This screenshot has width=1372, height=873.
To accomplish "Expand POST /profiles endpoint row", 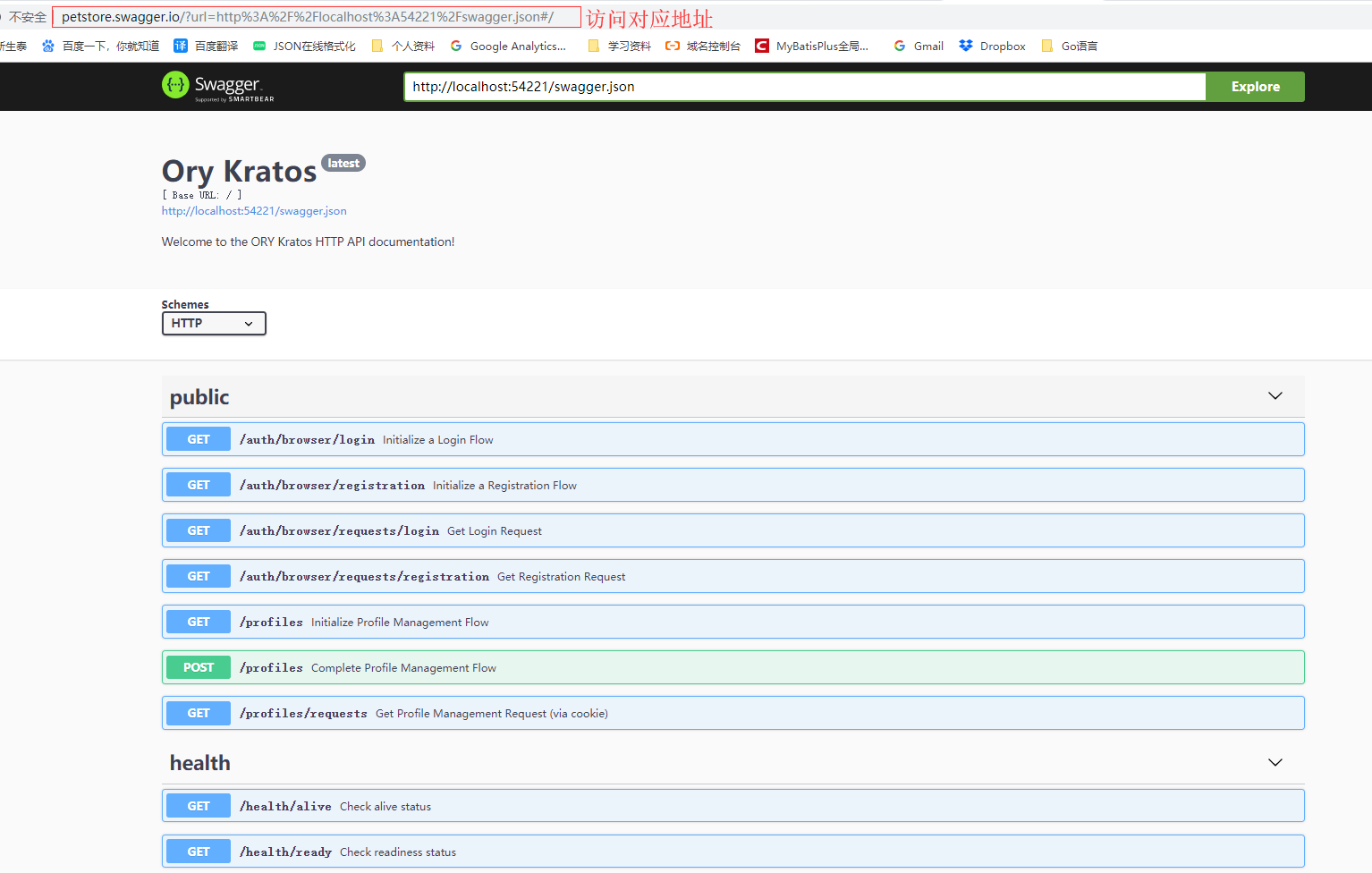I will pyautogui.click(x=733, y=667).
